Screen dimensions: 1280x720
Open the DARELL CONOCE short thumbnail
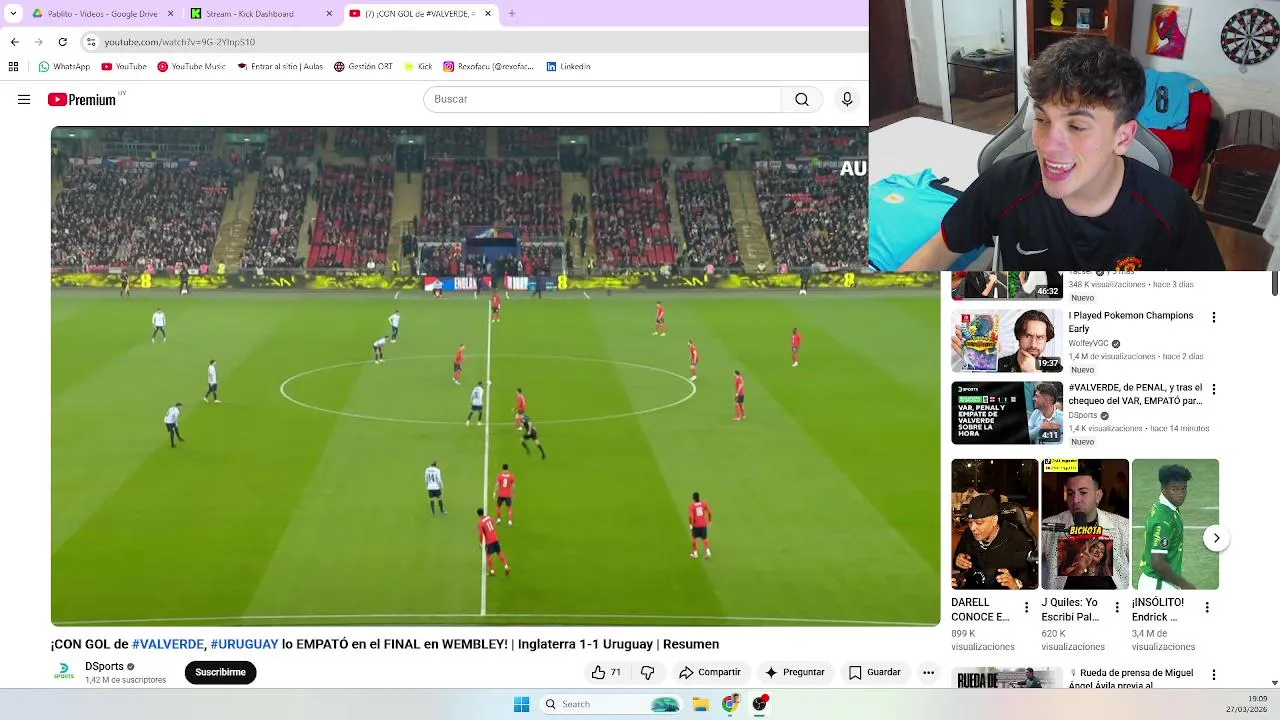point(994,524)
